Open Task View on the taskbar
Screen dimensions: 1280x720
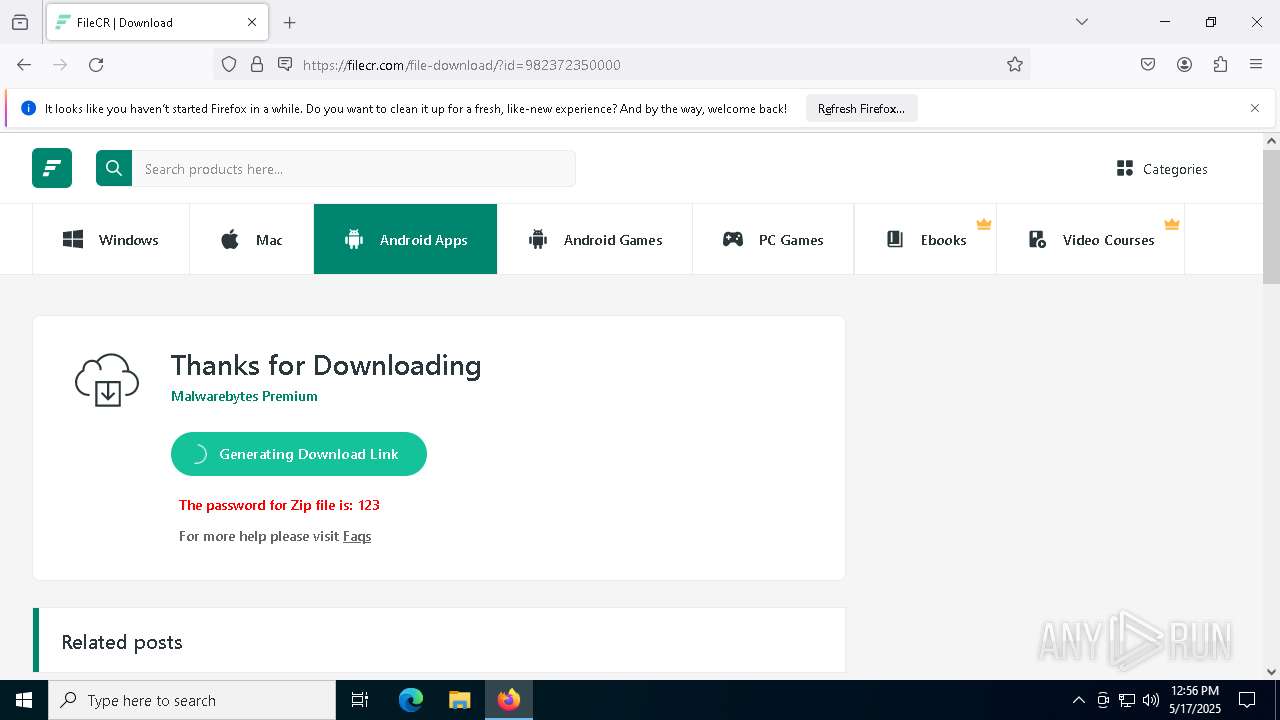pyautogui.click(x=360, y=700)
